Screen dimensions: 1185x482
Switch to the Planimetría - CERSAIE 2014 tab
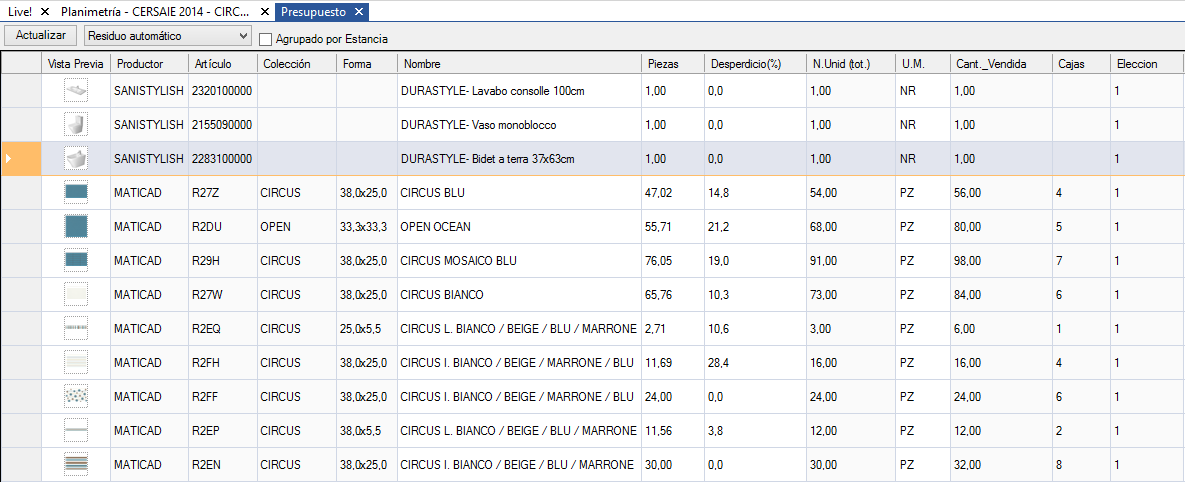pos(156,11)
